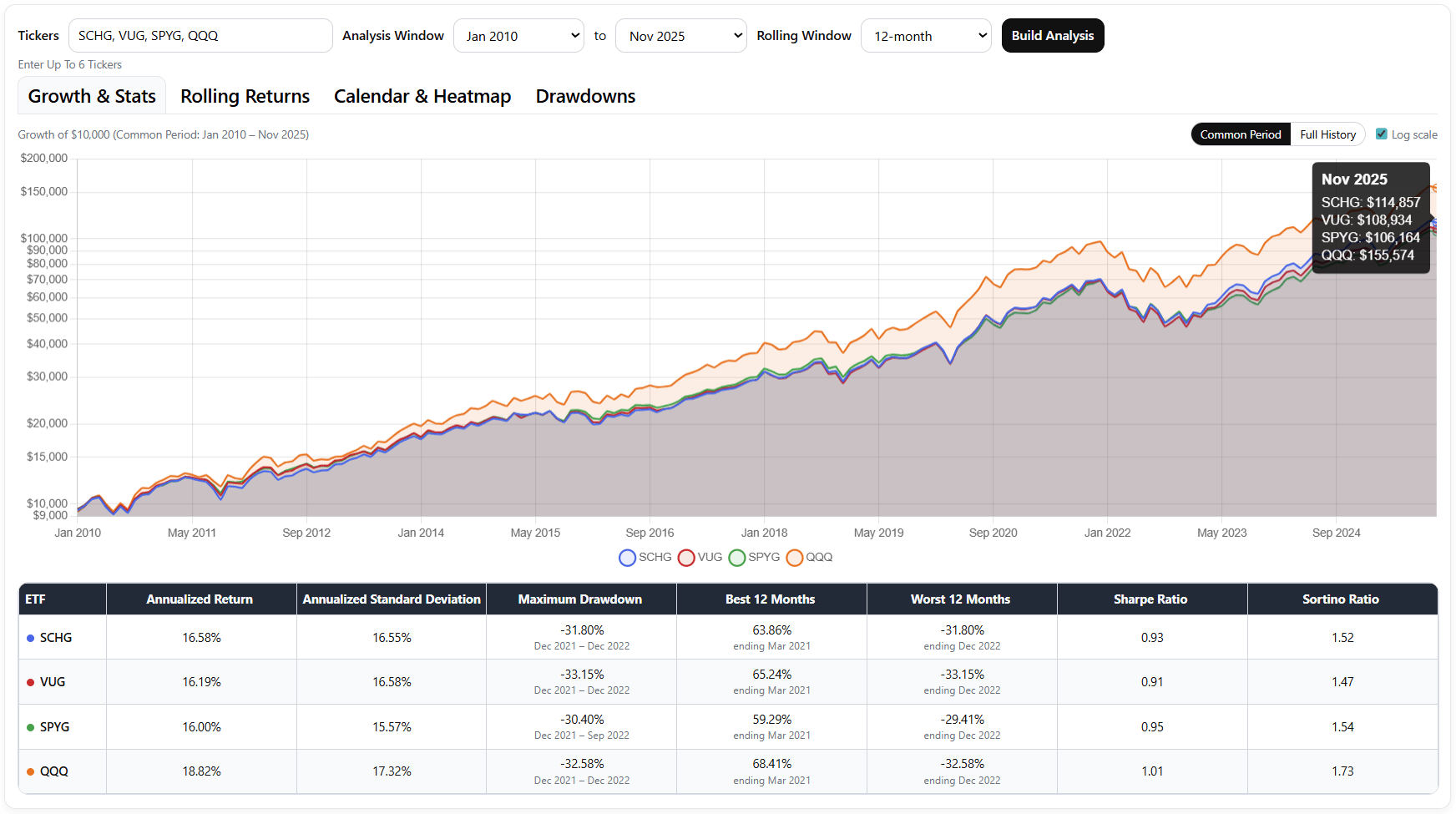Click the blue dot beside SCHG in the table

coord(29,637)
